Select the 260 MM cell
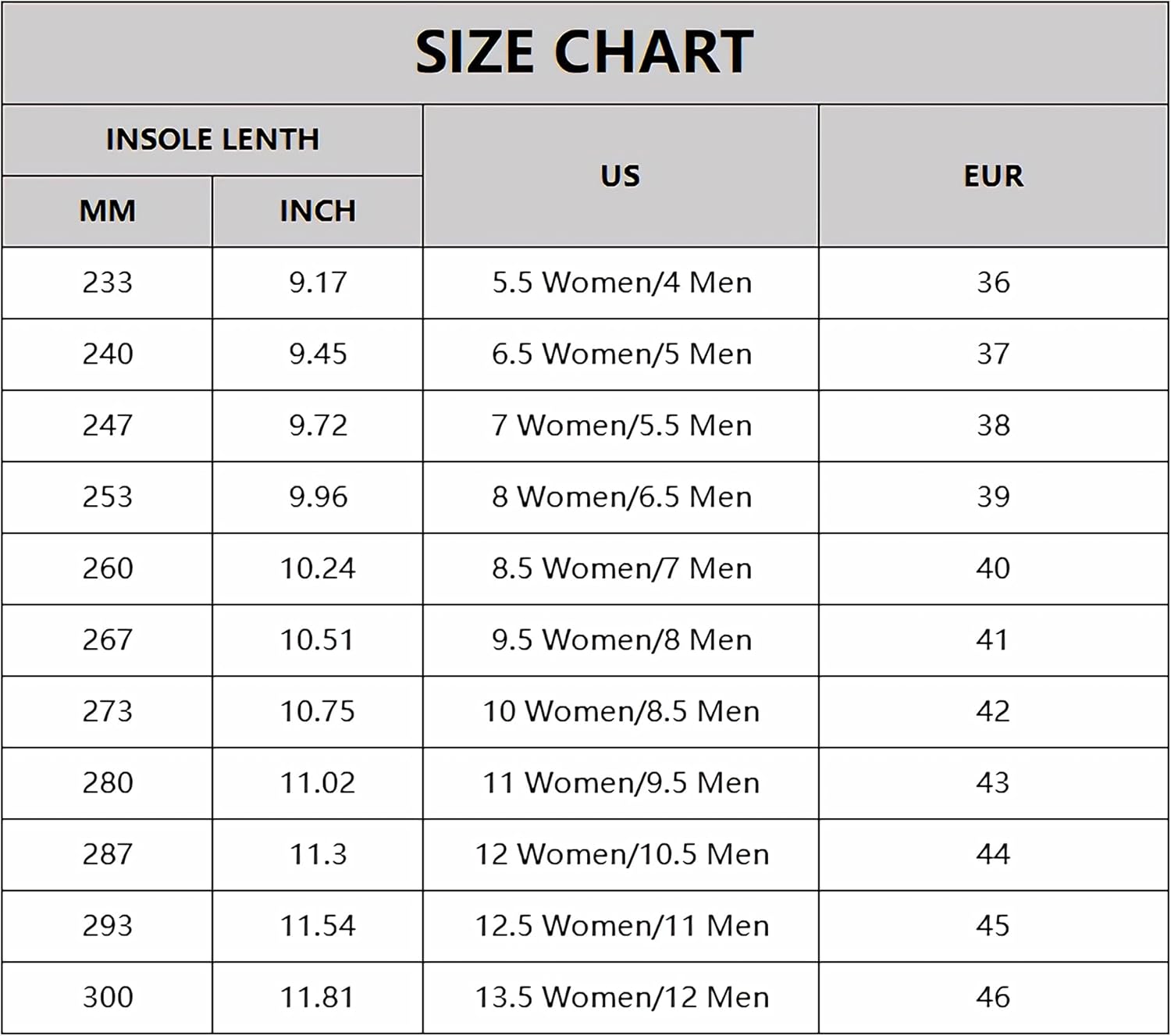Image resolution: width=1171 pixels, height=1036 pixels. (x=108, y=568)
